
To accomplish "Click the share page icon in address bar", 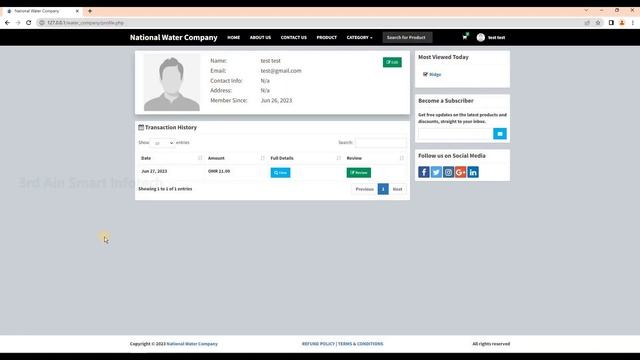I will coord(587,23).
